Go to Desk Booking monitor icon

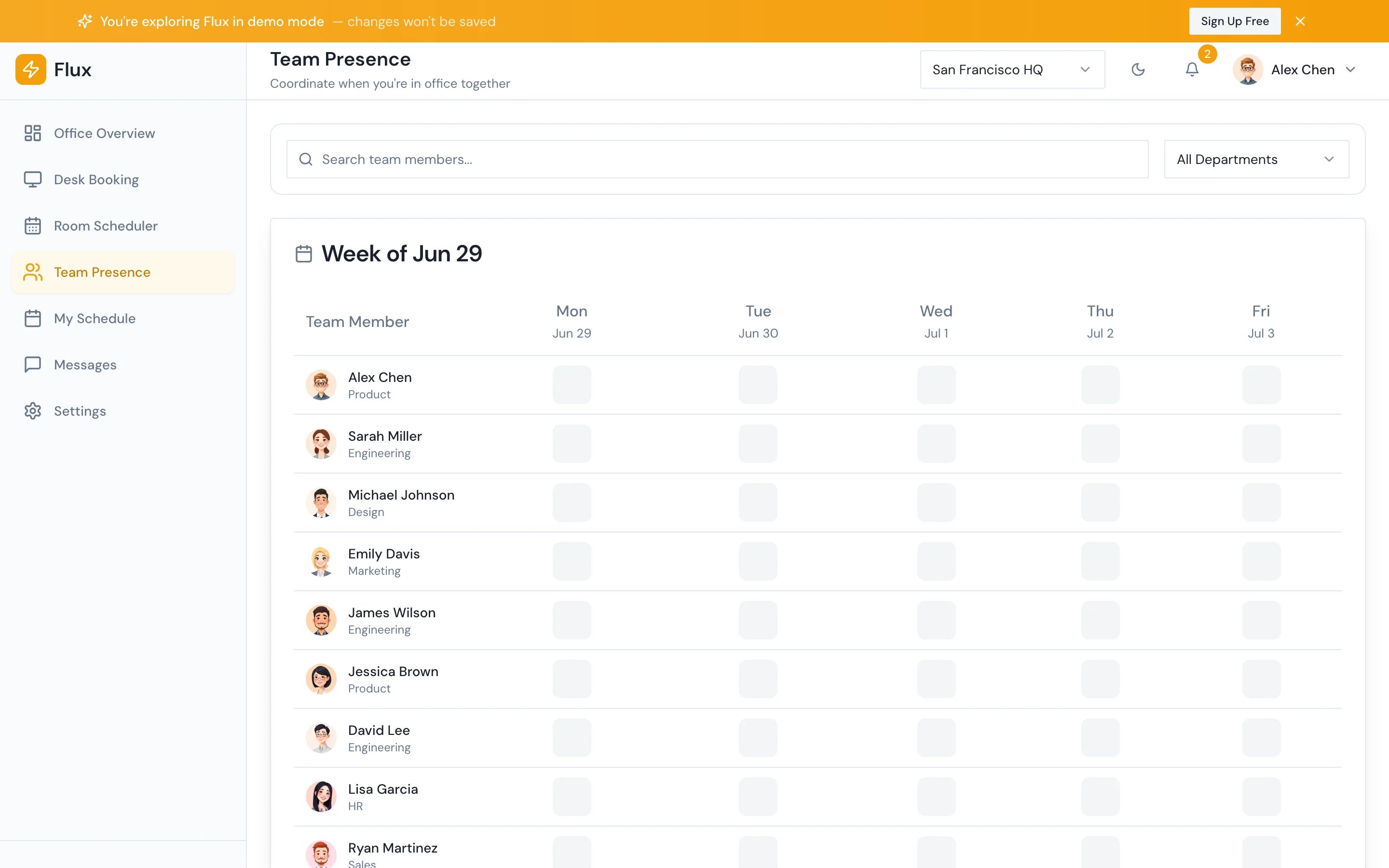33,180
